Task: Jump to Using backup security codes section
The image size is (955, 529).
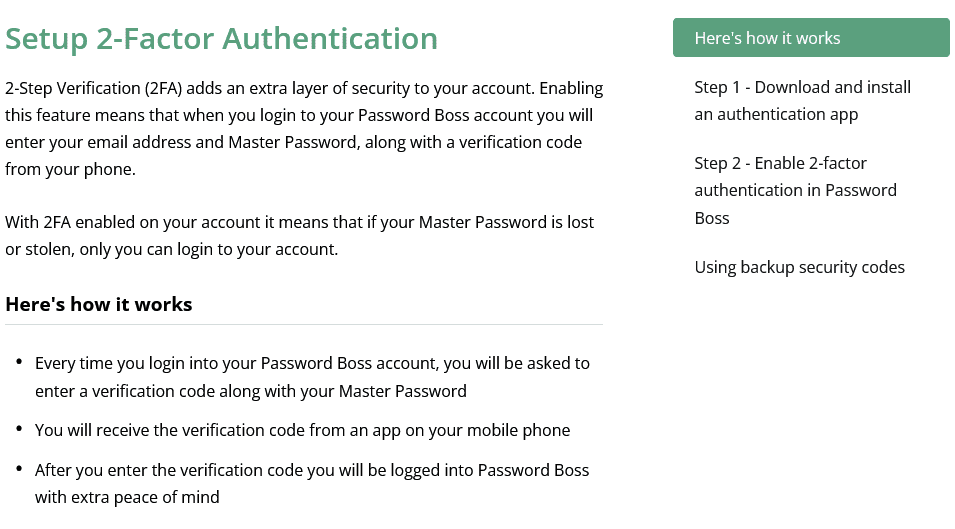Action: [x=799, y=267]
